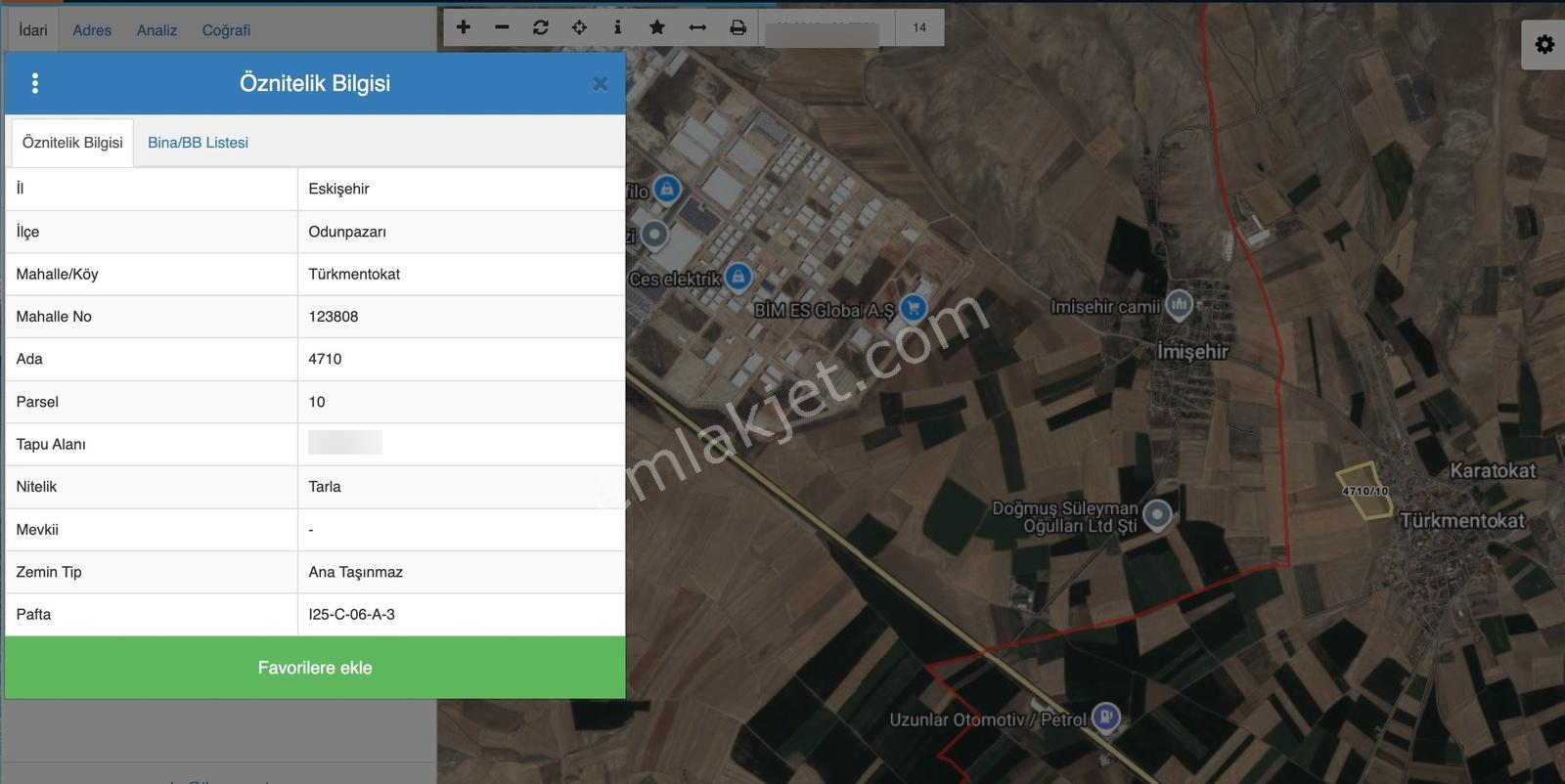Open the Coğrafi tab
The width and height of the screenshot is (1565, 784).
click(226, 30)
